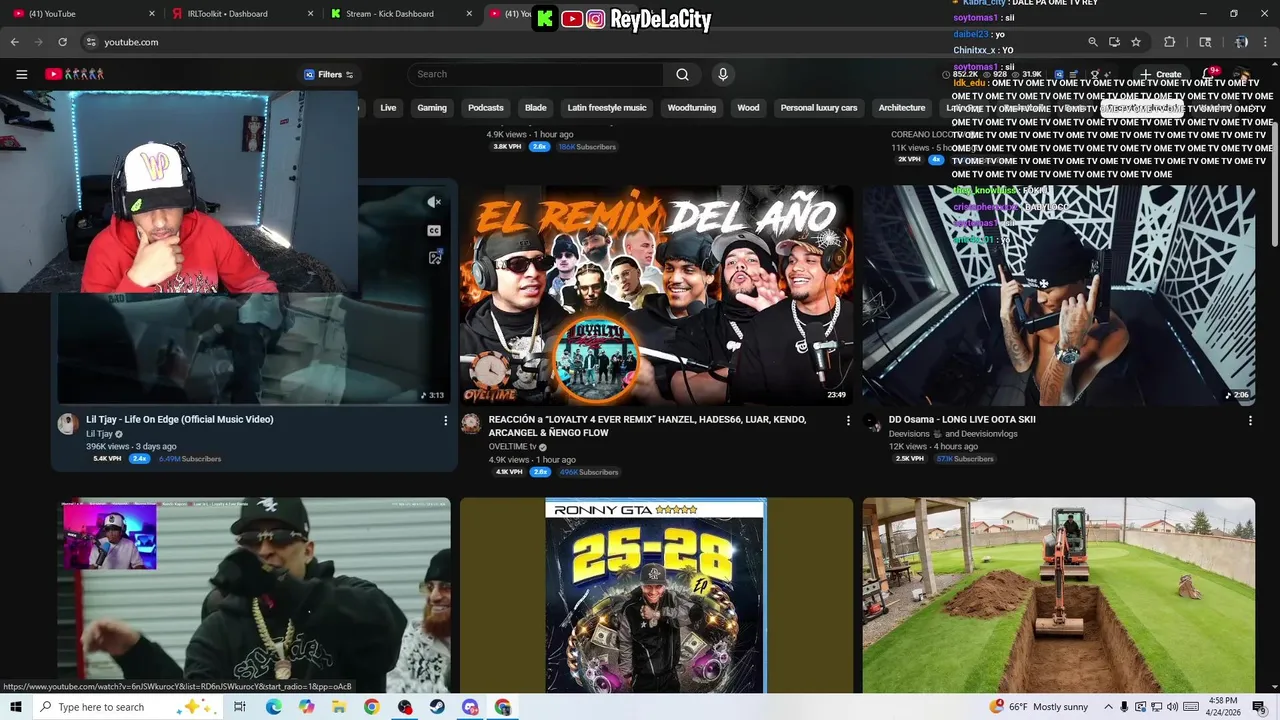Open the REACCIÓN a LOYALTY 4 EVER REMIX title
Screen dimensions: 1280x720
click(647, 426)
